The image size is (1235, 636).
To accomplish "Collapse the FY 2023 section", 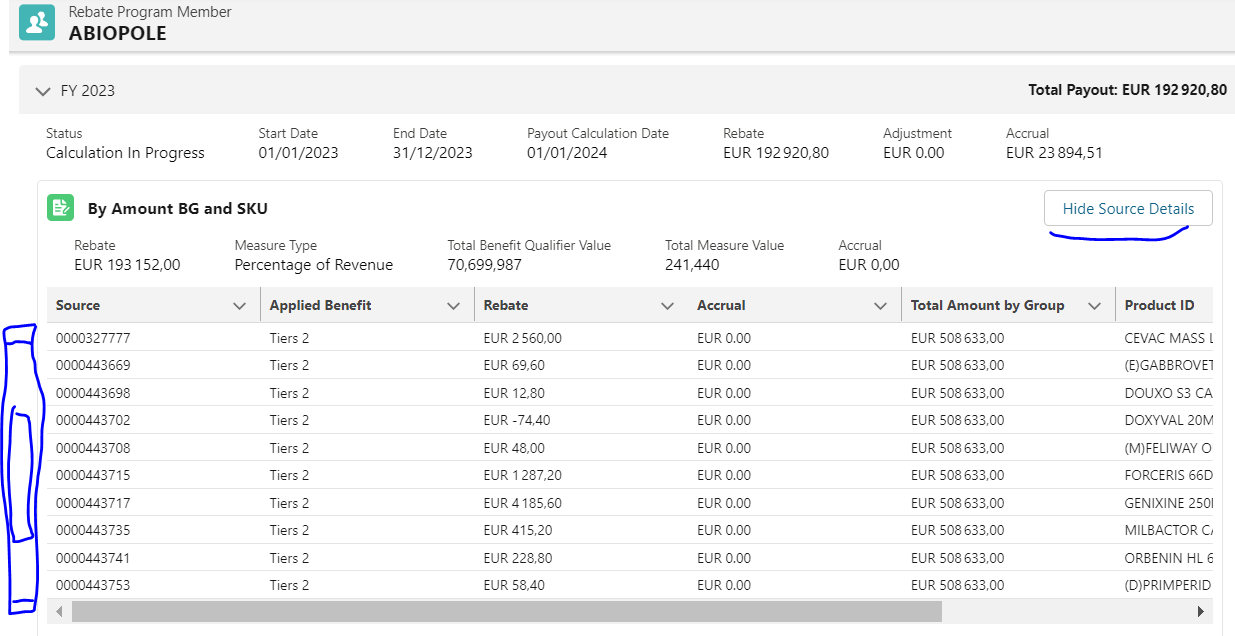I will click(x=42, y=90).
